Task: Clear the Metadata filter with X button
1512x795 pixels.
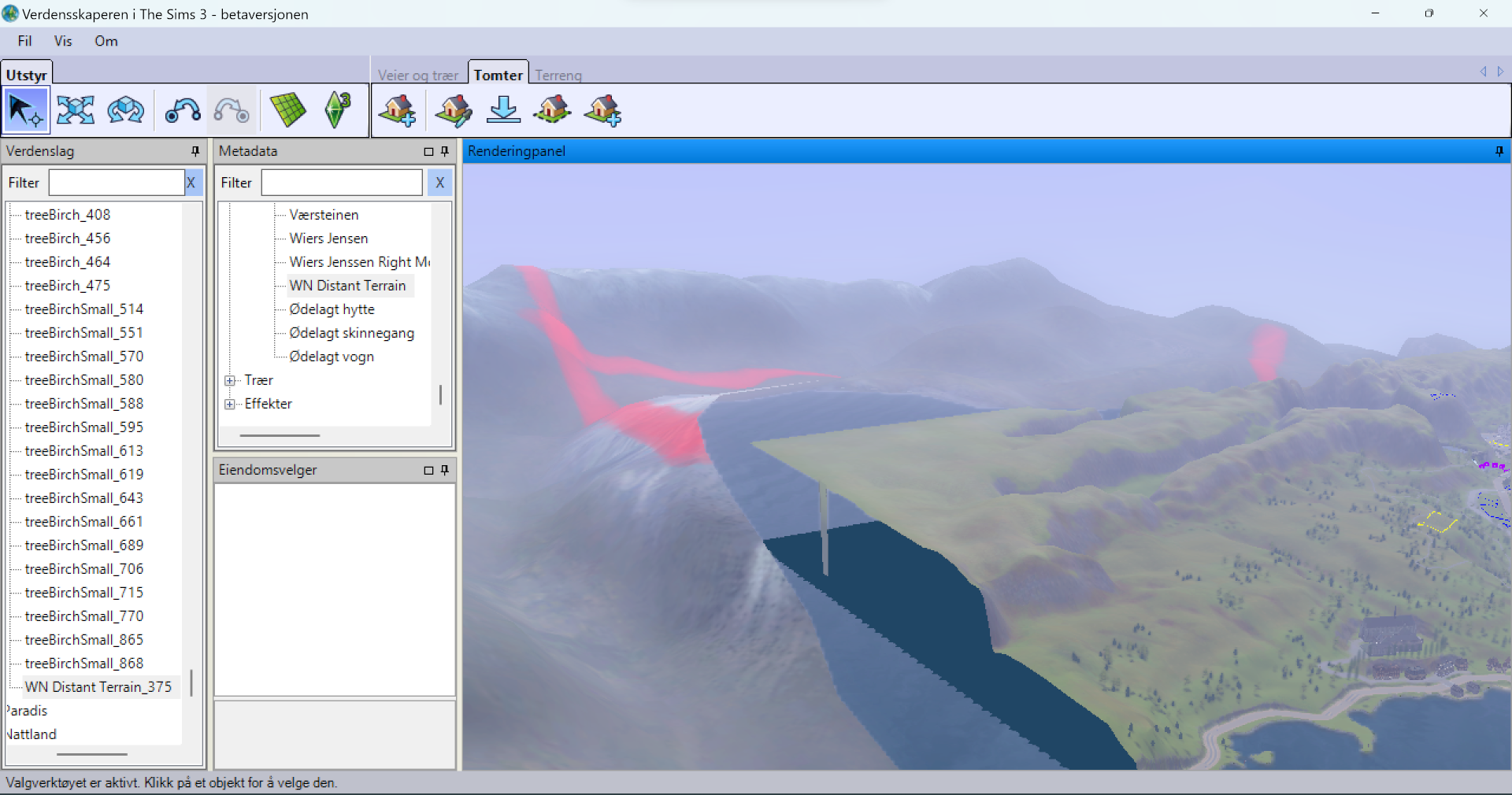Action: click(439, 183)
